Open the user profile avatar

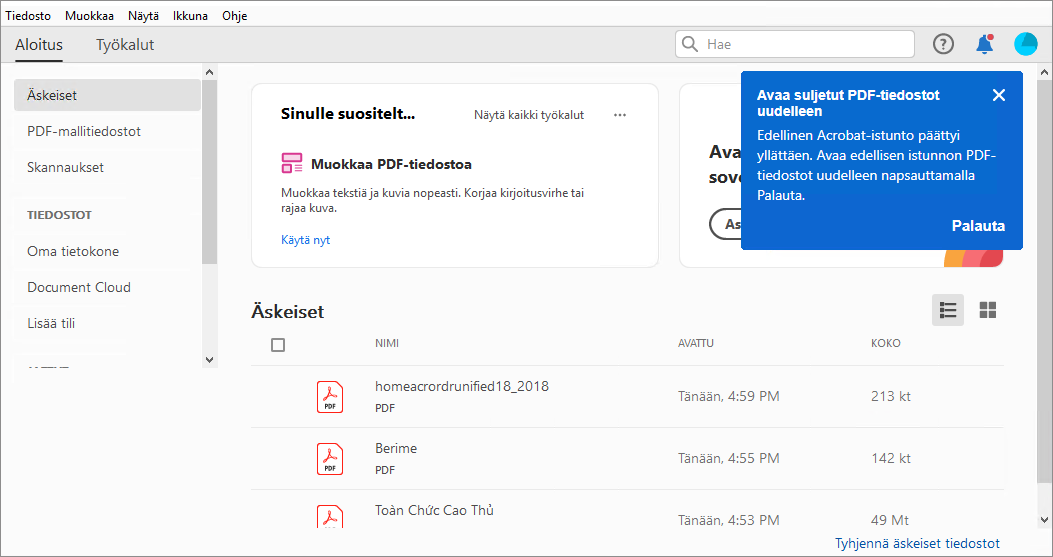coord(1026,44)
